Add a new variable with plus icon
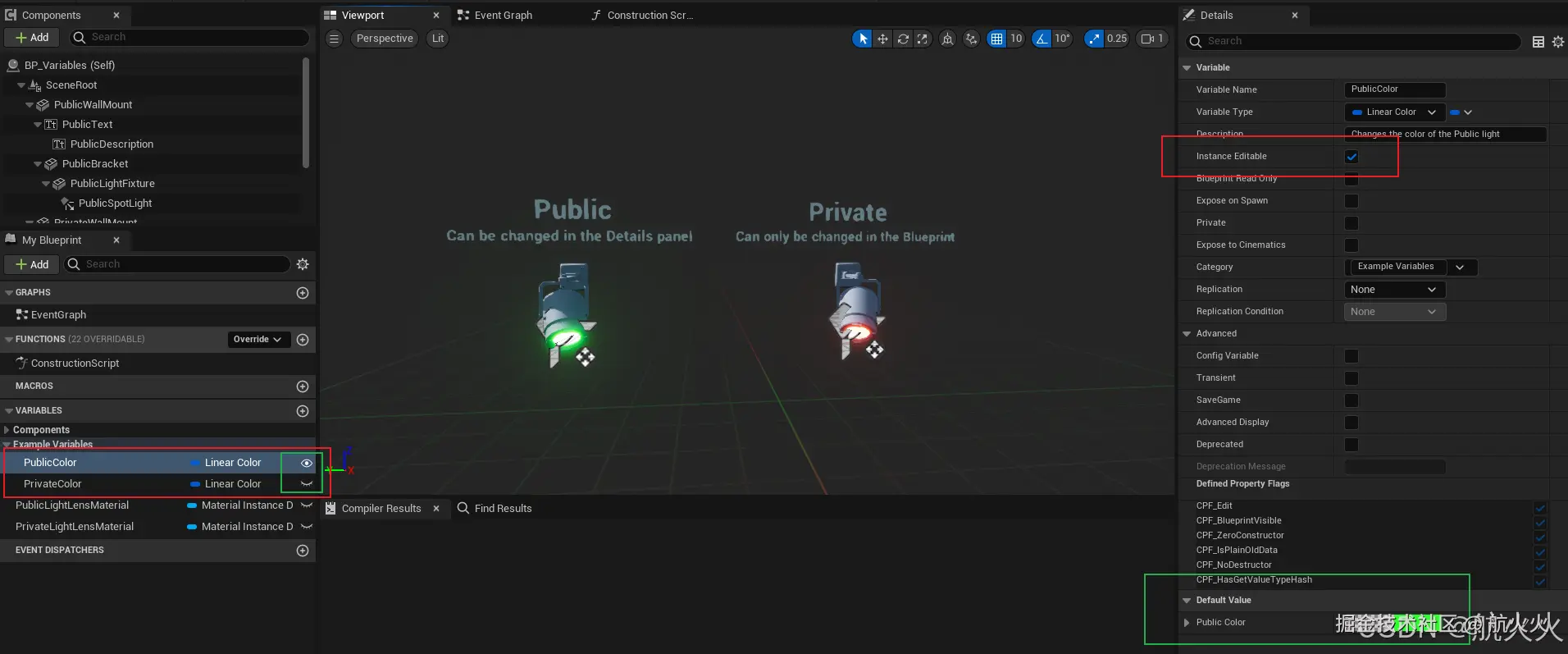The height and width of the screenshot is (654, 1568). click(x=303, y=411)
